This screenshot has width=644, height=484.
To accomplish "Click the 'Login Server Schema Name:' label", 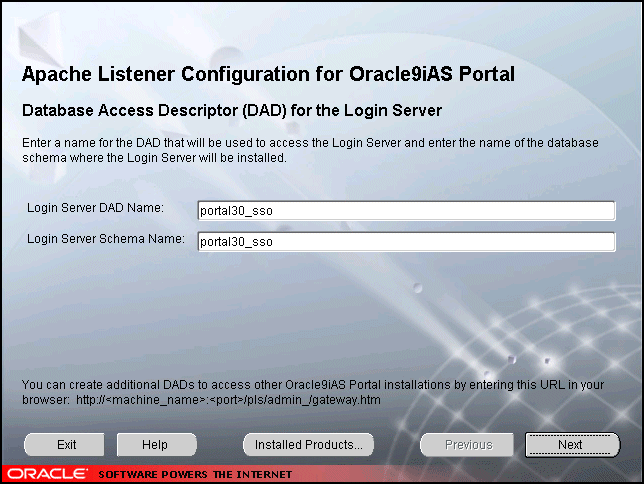I will [106, 239].
